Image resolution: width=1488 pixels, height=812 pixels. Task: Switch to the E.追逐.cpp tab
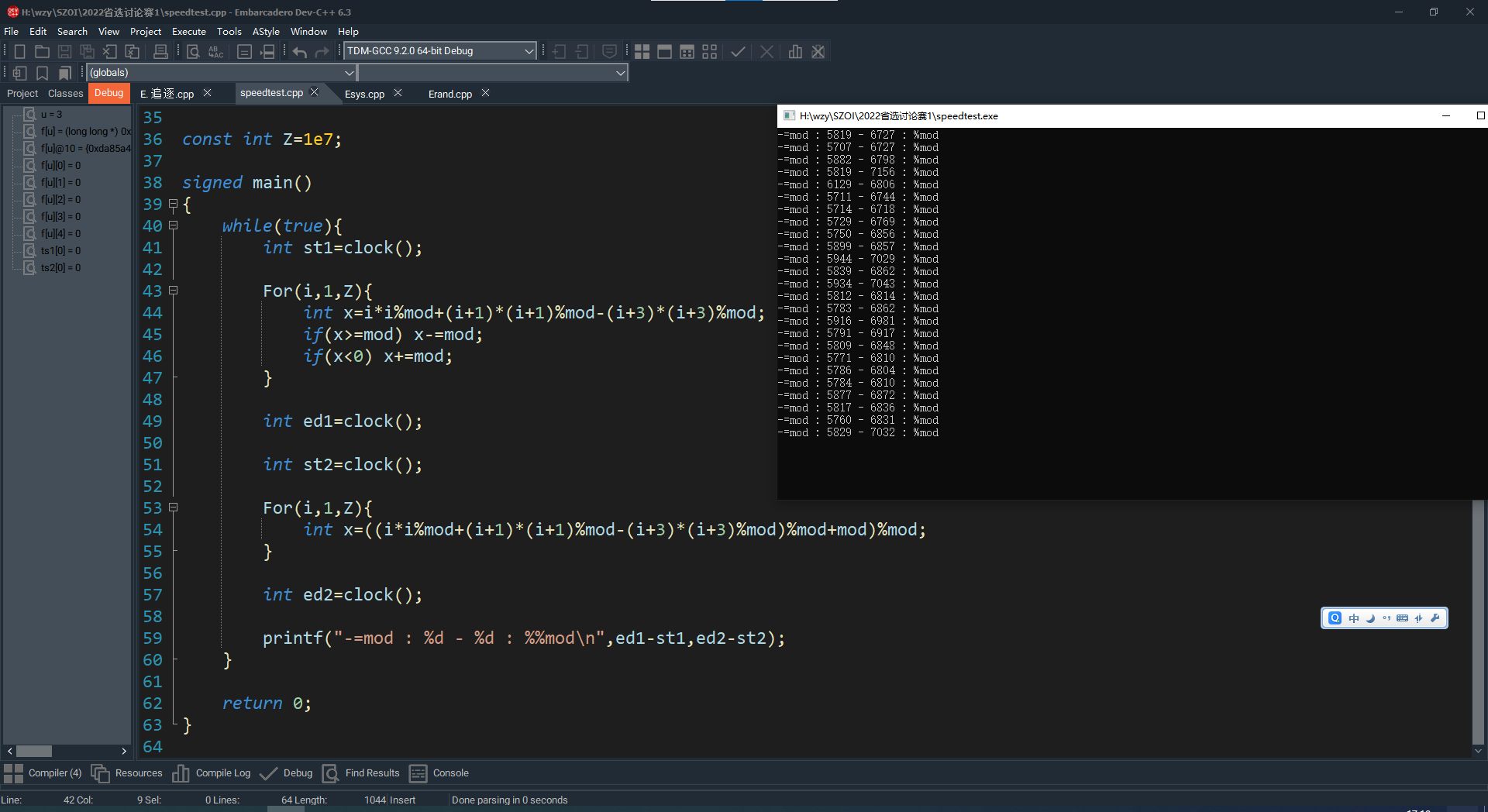[x=167, y=94]
